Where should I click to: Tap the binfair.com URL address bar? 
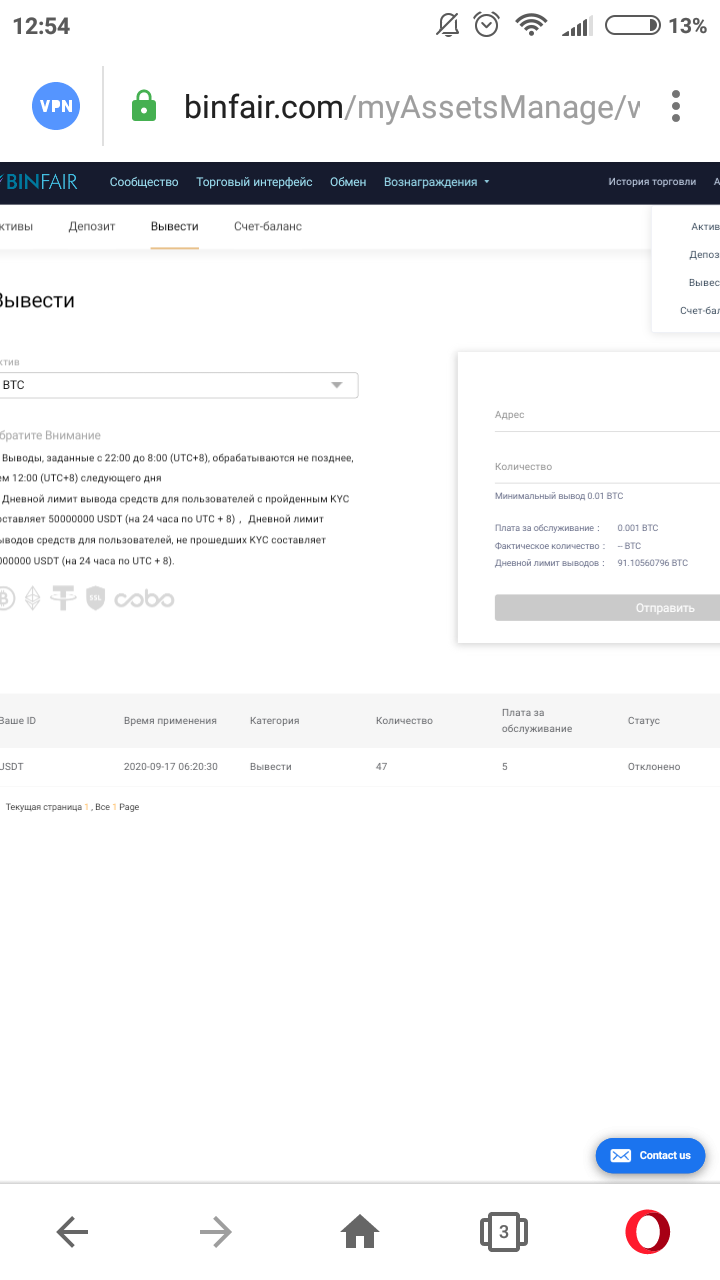[x=411, y=107]
